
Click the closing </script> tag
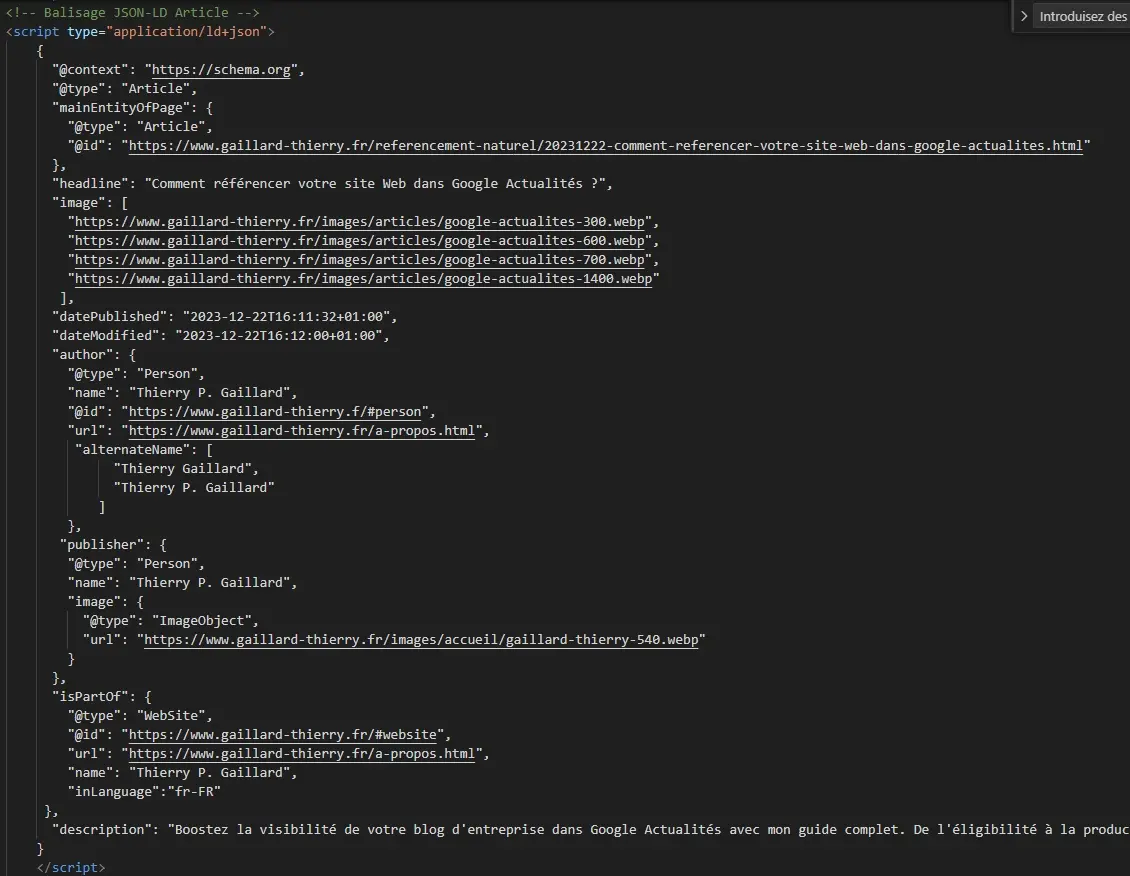click(x=71, y=867)
